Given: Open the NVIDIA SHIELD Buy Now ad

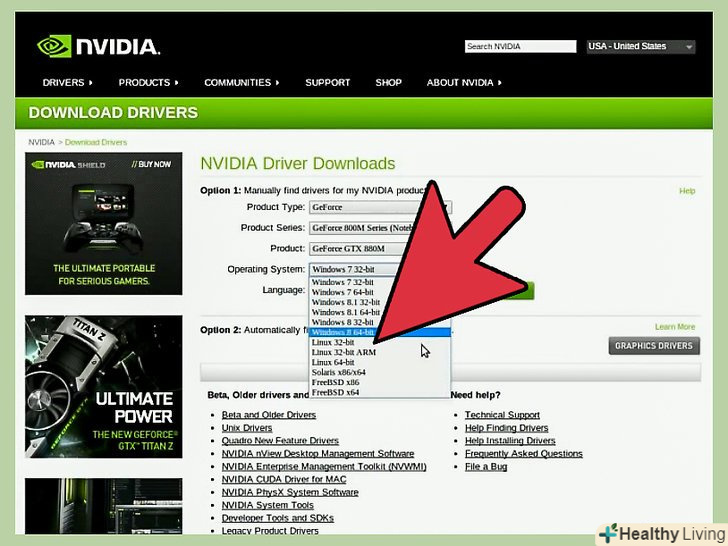Looking at the screenshot, I should click(104, 224).
